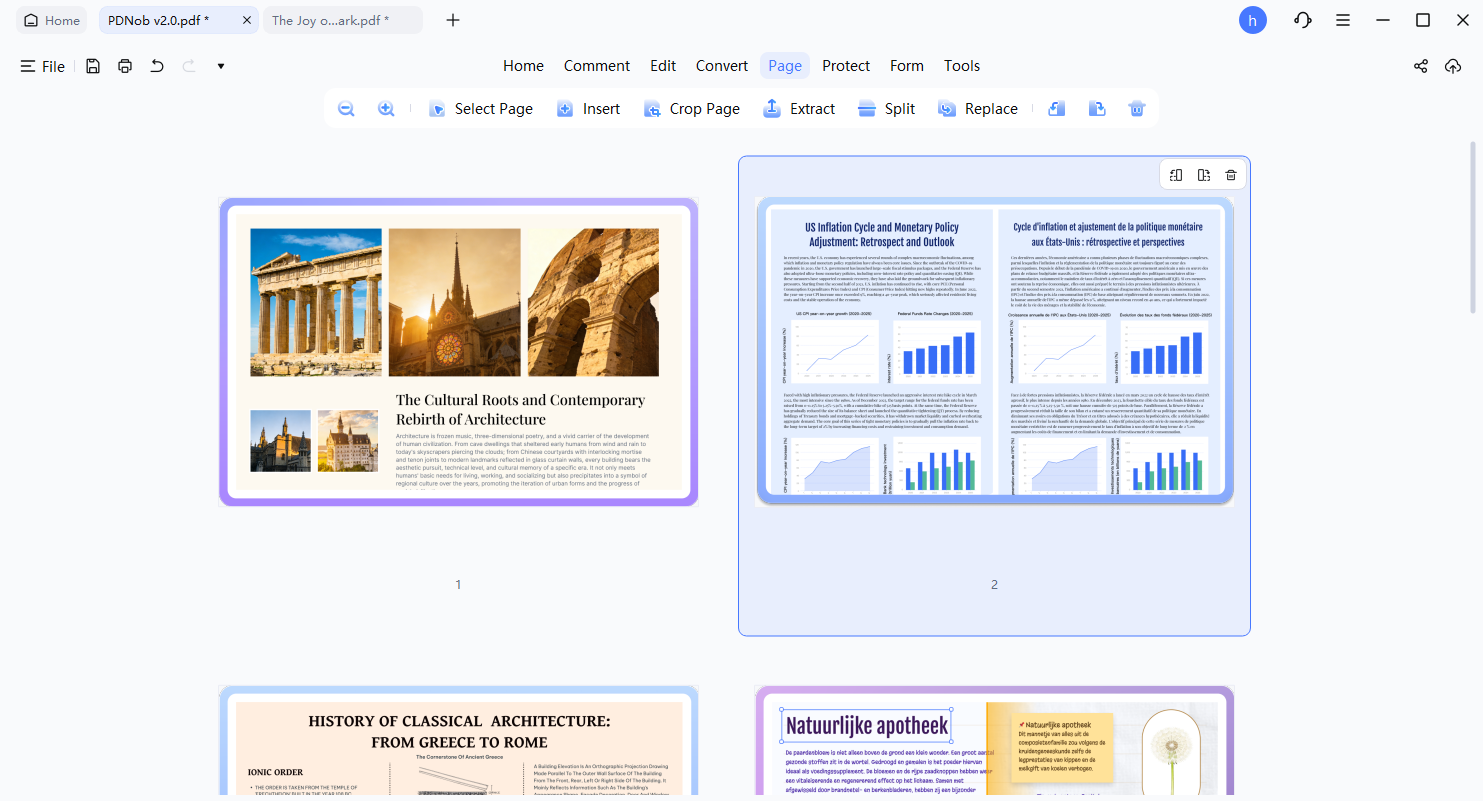Viewport: 1483px width, 801px height.
Task: Open the Print icon
Action: click(x=124, y=65)
